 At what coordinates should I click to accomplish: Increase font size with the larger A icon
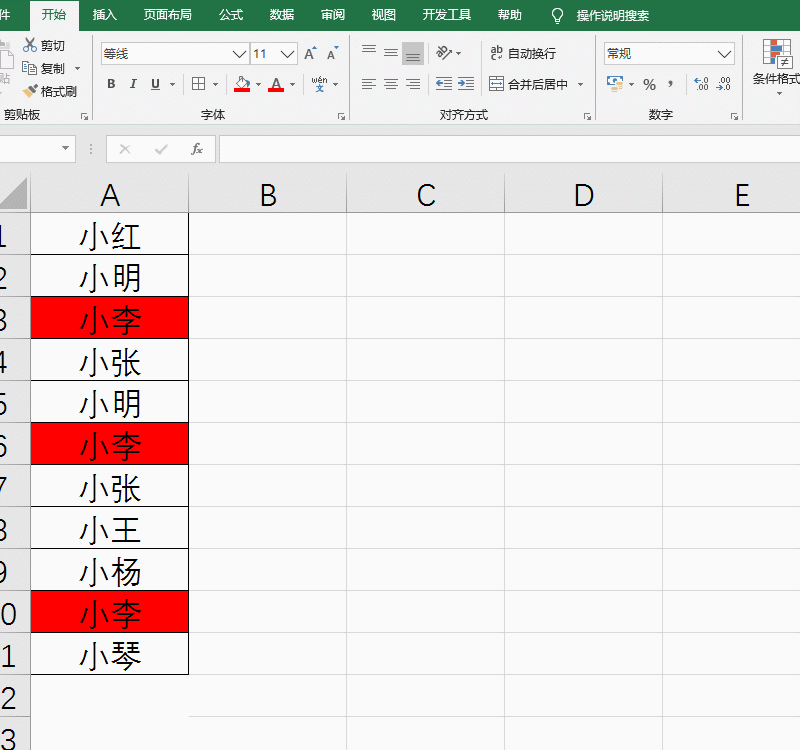[310, 54]
